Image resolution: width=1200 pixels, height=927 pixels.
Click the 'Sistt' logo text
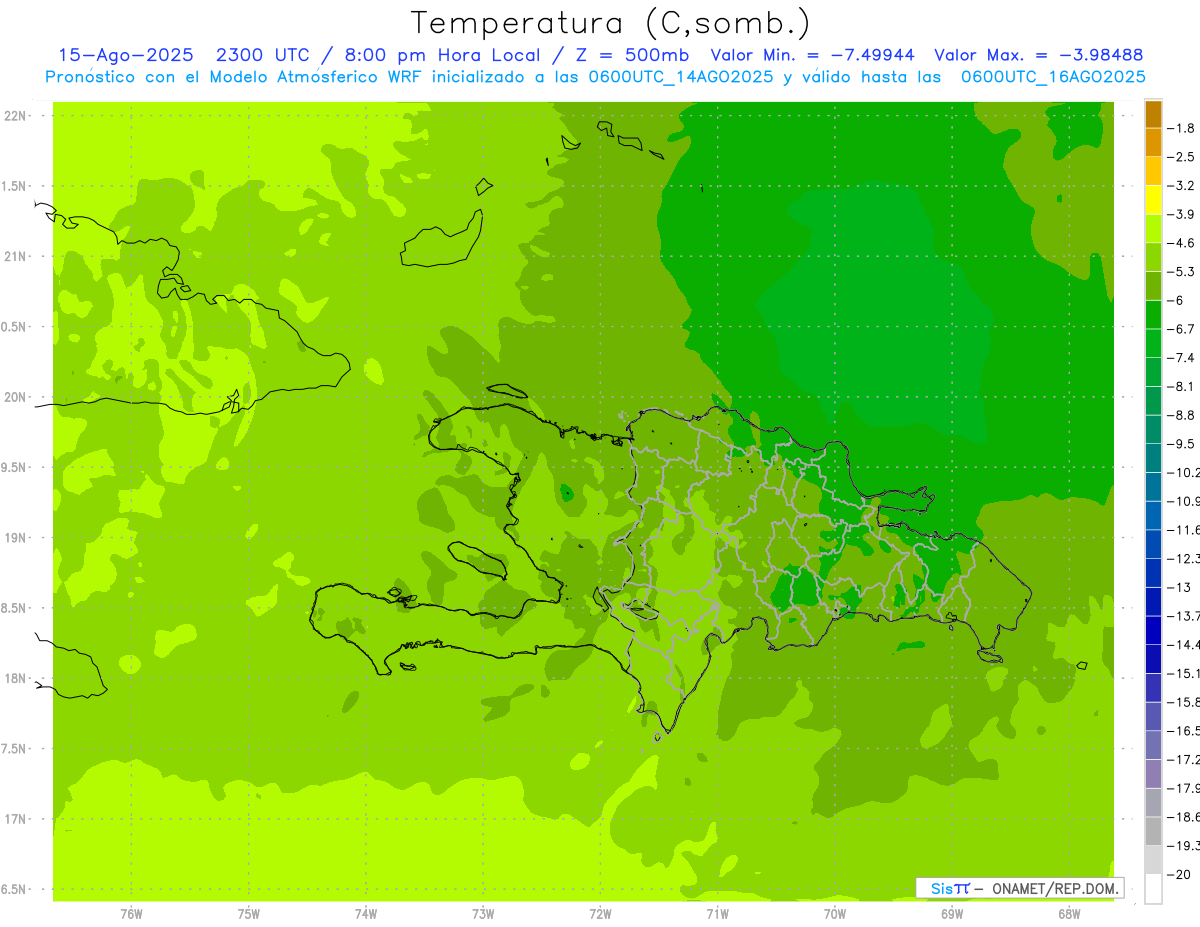(x=950, y=888)
